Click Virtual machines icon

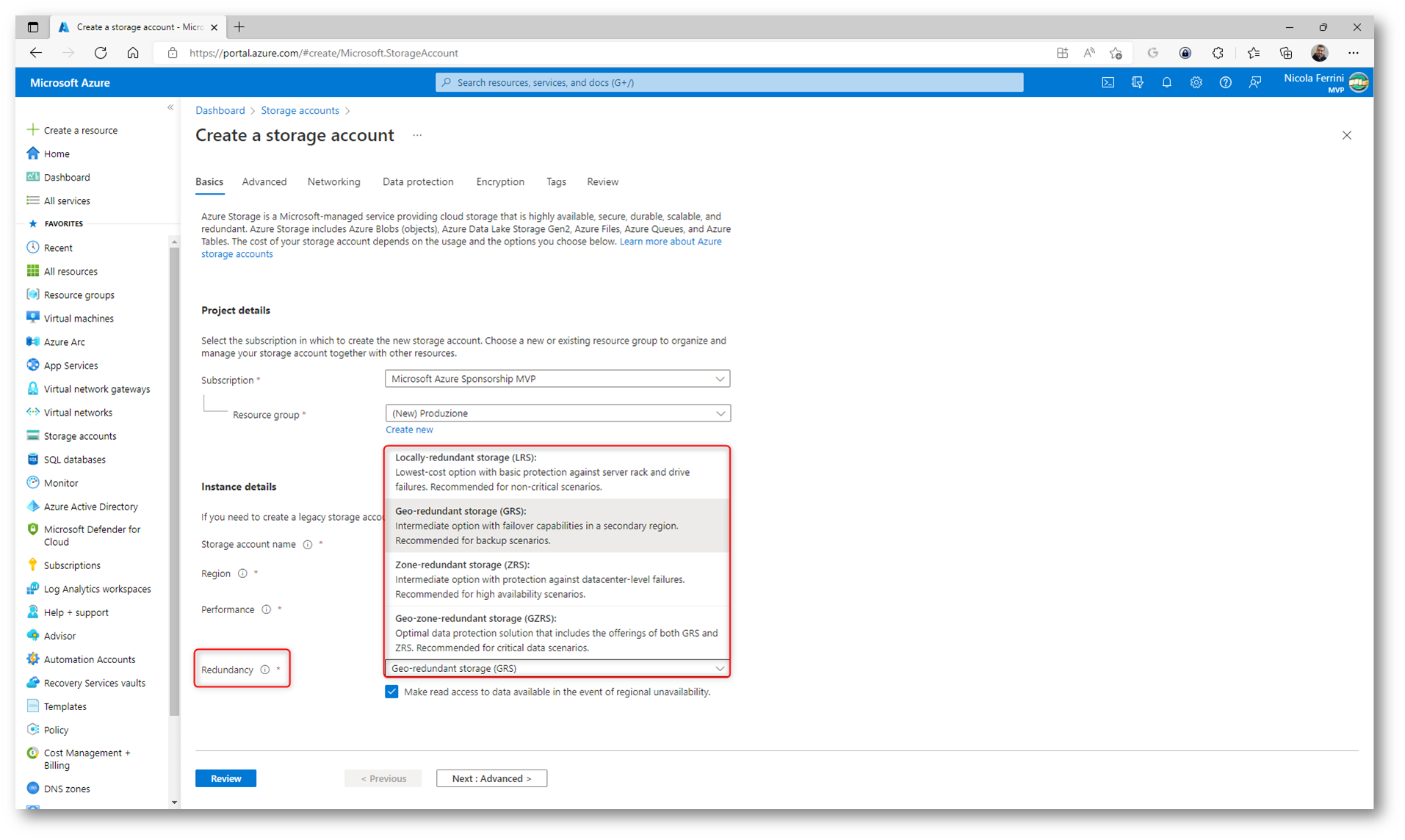(x=32, y=318)
